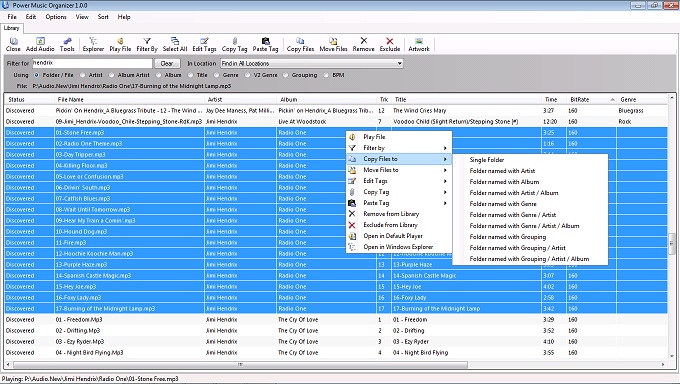680x384 pixels.
Task: Select the Title filter radio button
Action: (x=190, y=75)
